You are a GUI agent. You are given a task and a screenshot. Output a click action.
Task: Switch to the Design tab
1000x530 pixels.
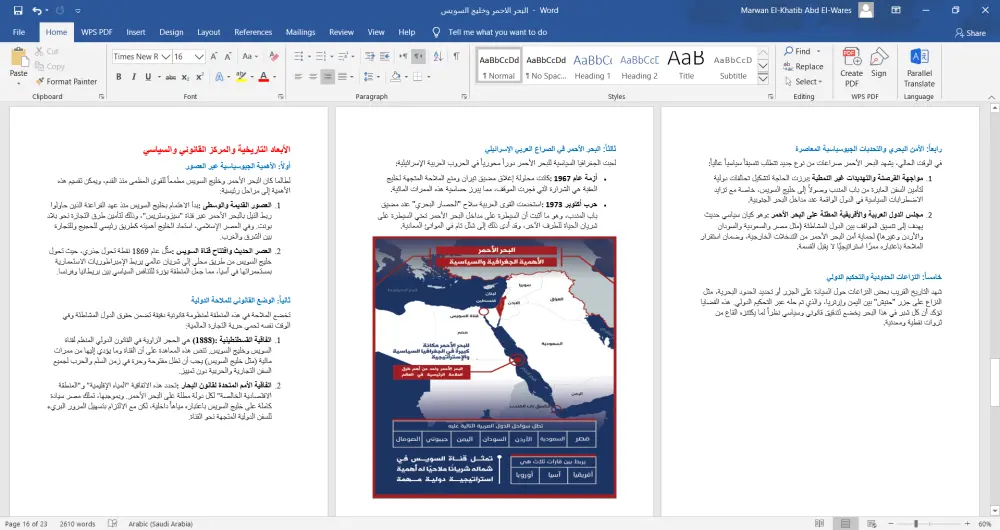pyautogui.click(x=171, y=32)
